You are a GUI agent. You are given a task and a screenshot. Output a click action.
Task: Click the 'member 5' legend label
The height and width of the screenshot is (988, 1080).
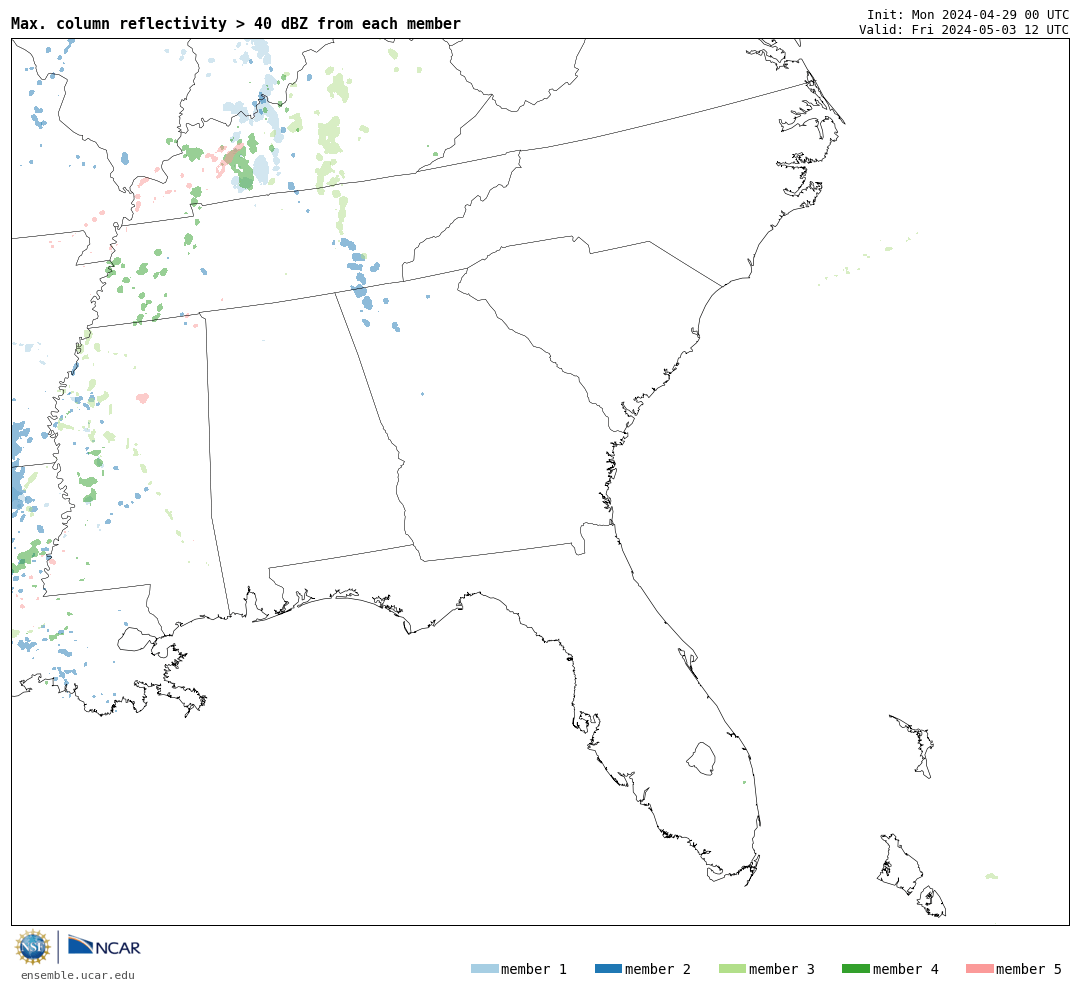click(x=1029, y=969)
